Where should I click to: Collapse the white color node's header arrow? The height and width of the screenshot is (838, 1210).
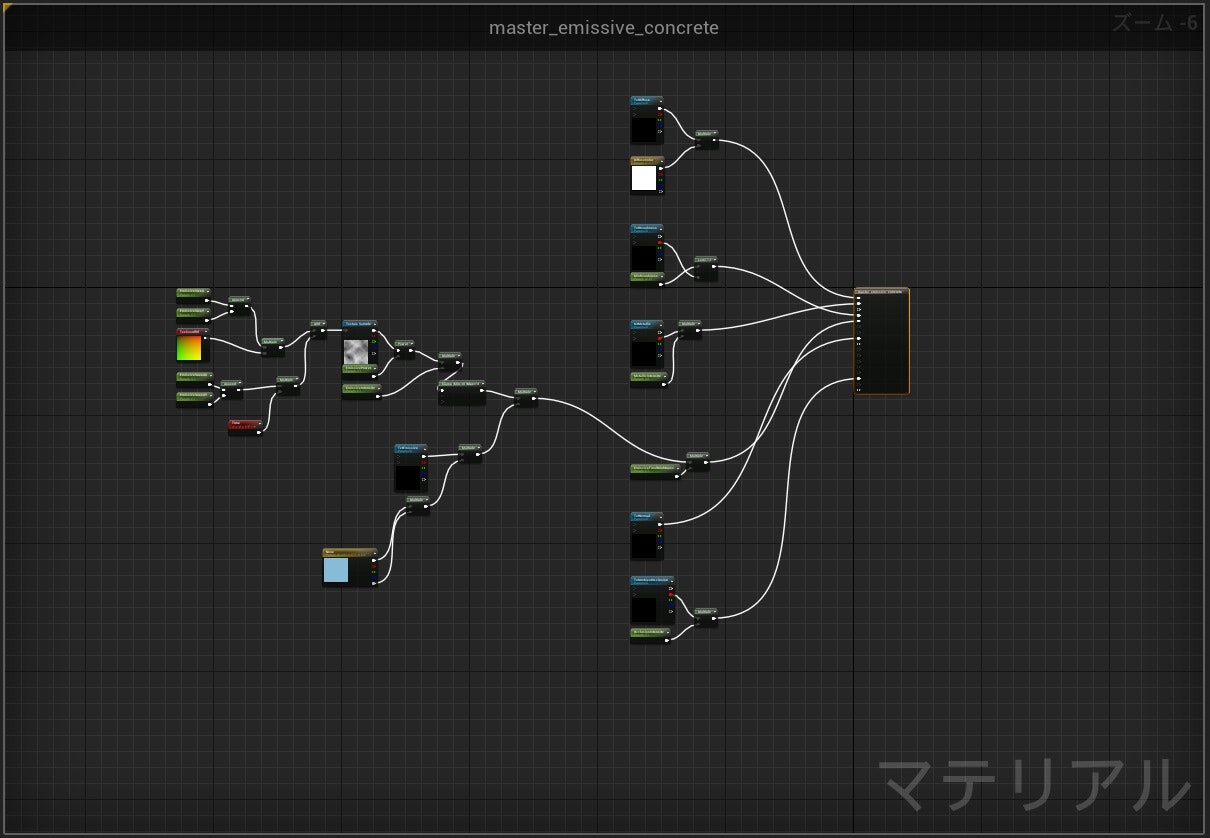tap(661, 161)
